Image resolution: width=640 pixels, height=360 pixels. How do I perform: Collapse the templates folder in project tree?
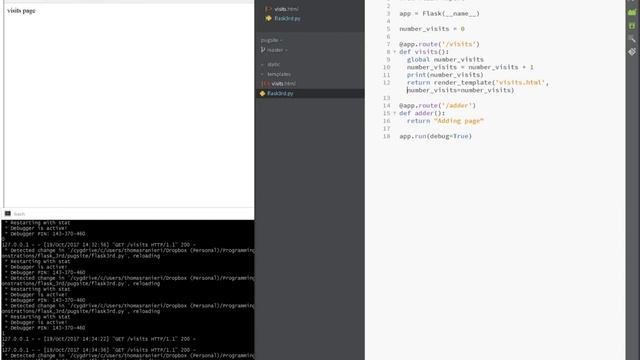[x=279, y=74]
